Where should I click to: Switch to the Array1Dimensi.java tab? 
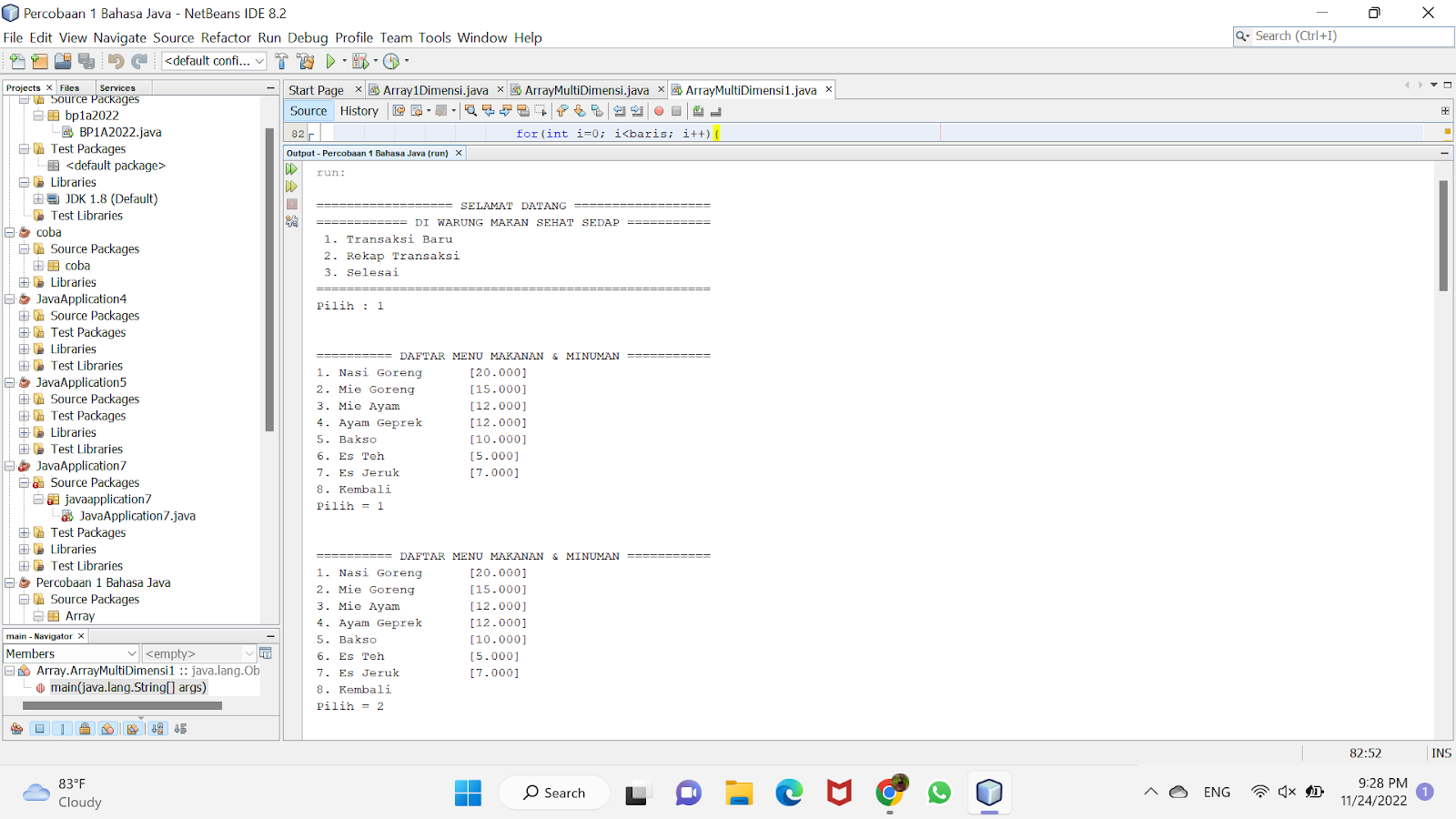pyautogui.click(x=435, y=90)
